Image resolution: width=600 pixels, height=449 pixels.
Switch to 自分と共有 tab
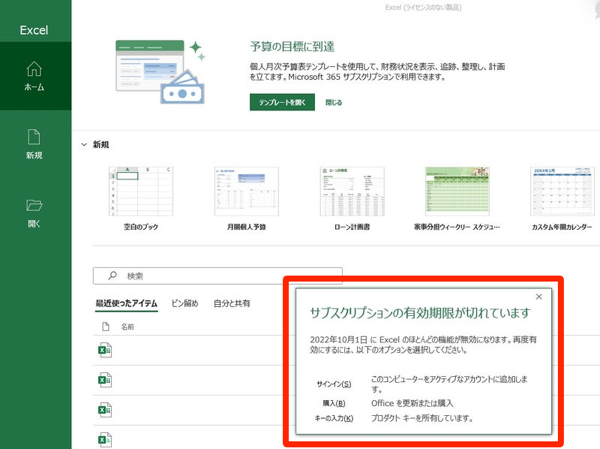pyautogui.click(x=232, y=303)
